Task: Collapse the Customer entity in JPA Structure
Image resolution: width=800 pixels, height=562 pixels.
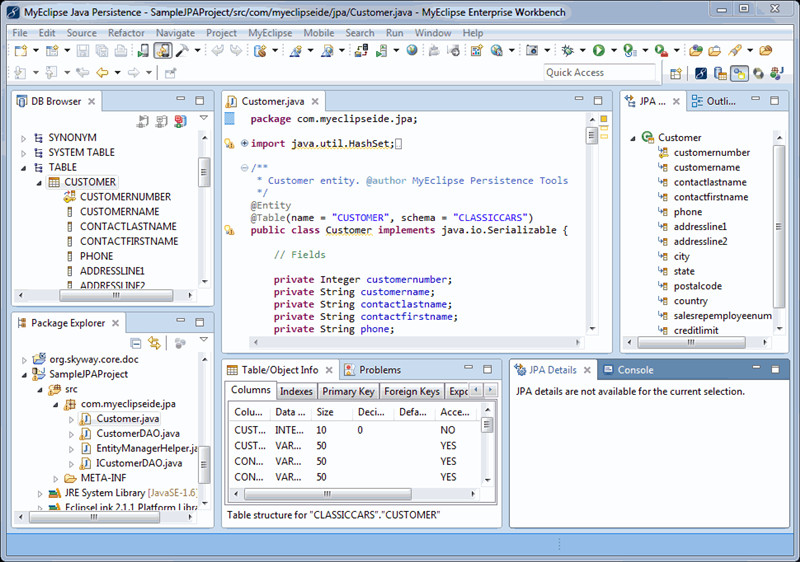Action: pos(633,138)
